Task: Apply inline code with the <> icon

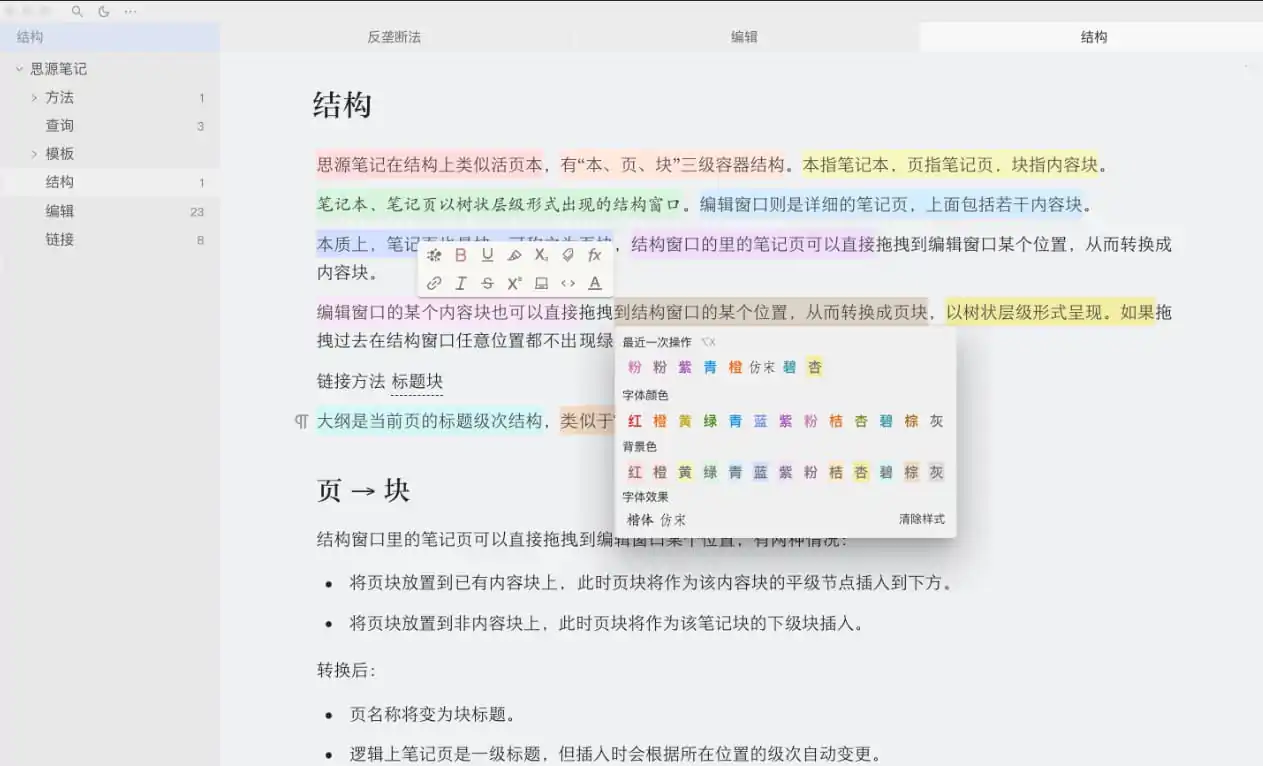Action: [568, 283]
